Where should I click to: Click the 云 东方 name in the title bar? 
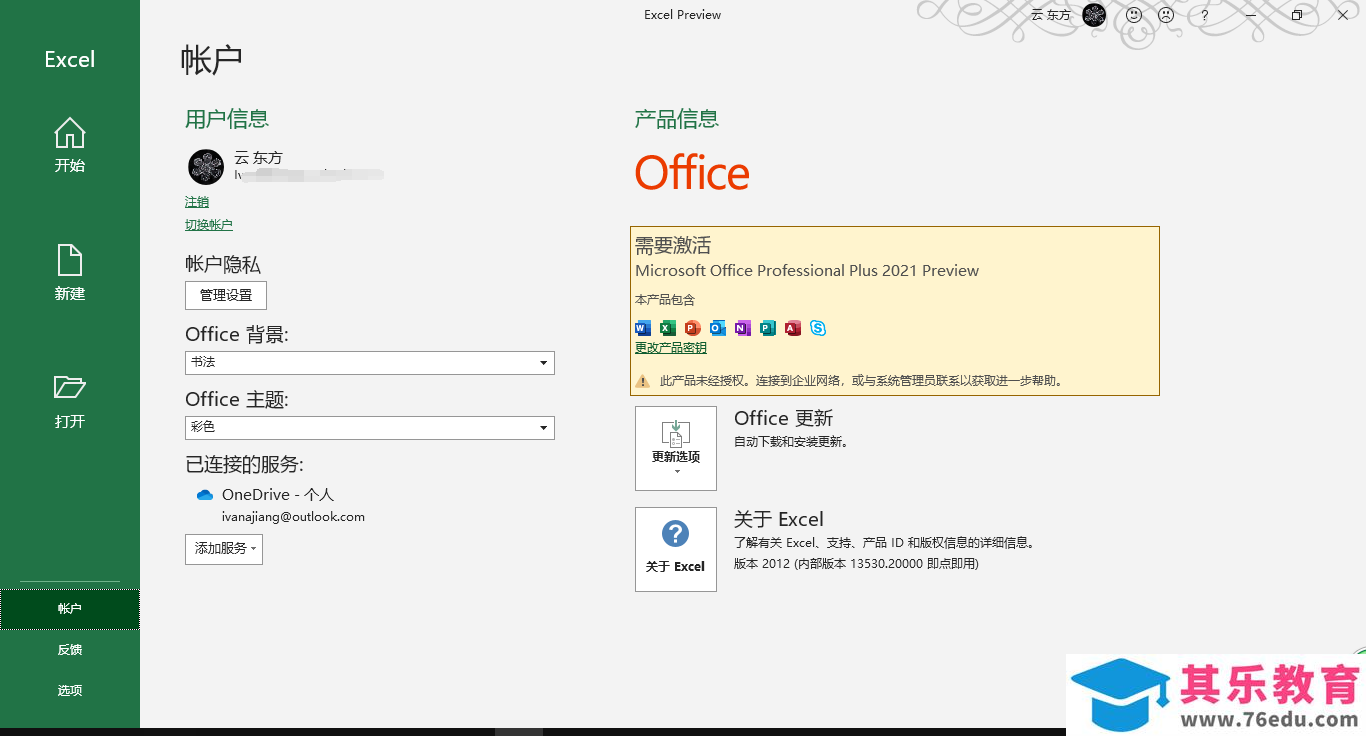[1050, 15]
